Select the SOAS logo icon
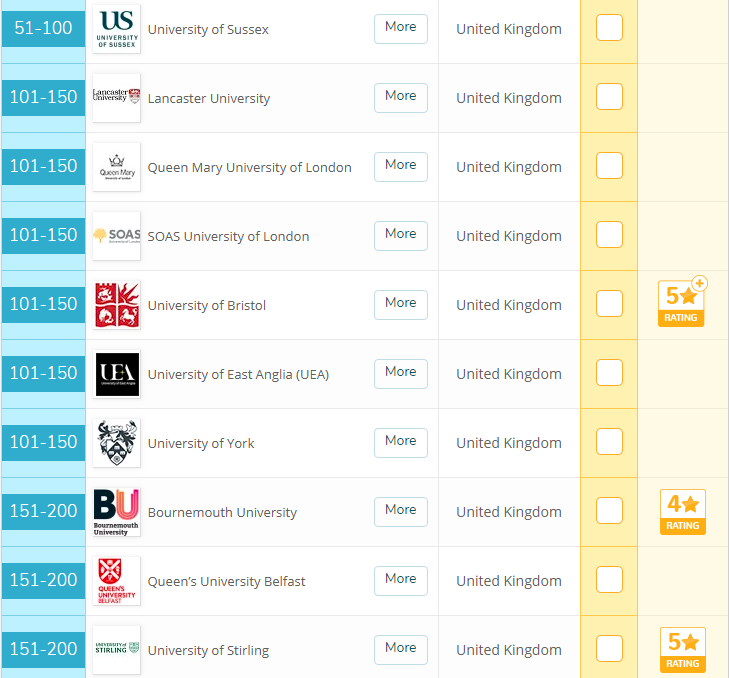Viewport: 729px width, 678px height. pyautogui.click(x=116, y=236)
